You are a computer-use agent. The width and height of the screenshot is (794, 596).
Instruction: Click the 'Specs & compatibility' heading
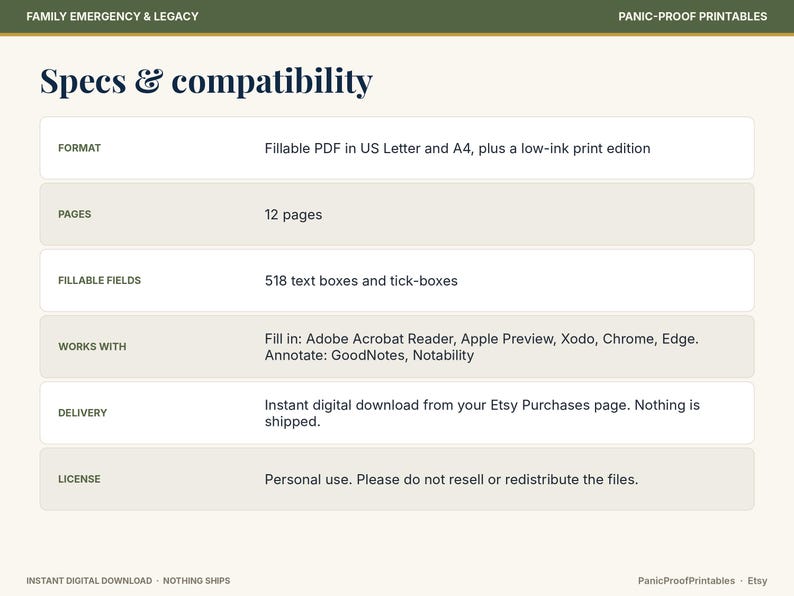coord(206,81)
